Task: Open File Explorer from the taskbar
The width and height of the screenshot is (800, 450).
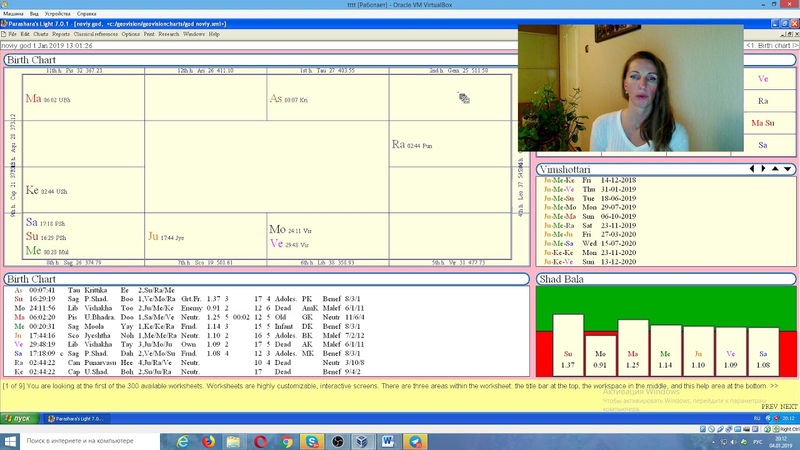Action: (x=234, y=441)
